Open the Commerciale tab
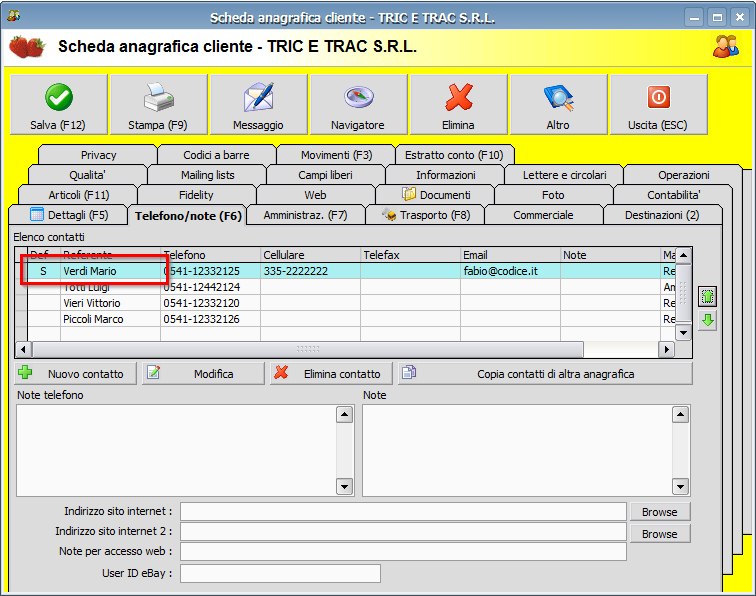This screenshot has width=756, height=596. 543,215
